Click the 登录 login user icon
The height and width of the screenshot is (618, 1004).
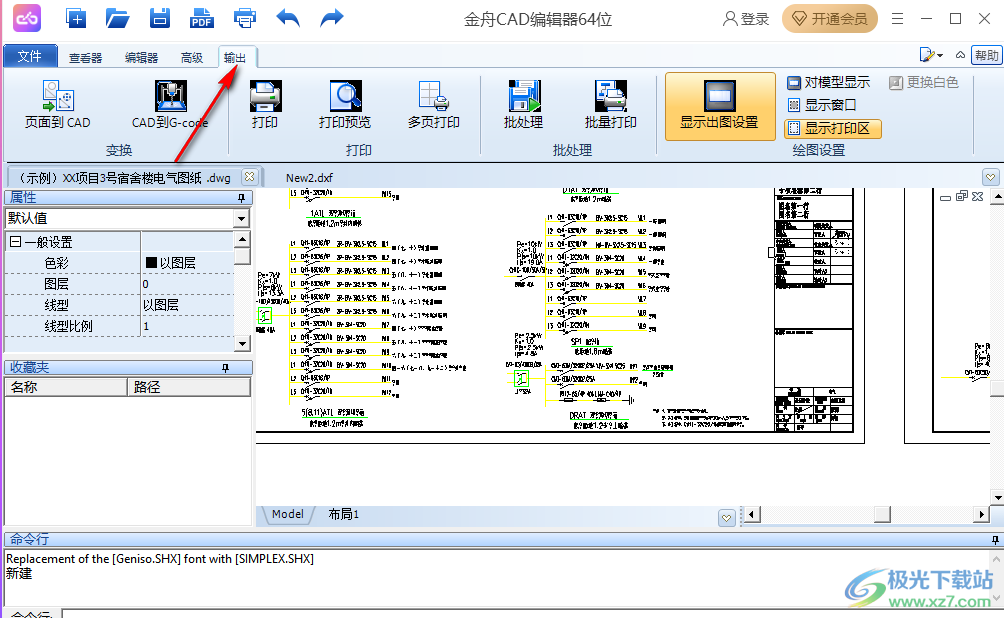[730, 19]
